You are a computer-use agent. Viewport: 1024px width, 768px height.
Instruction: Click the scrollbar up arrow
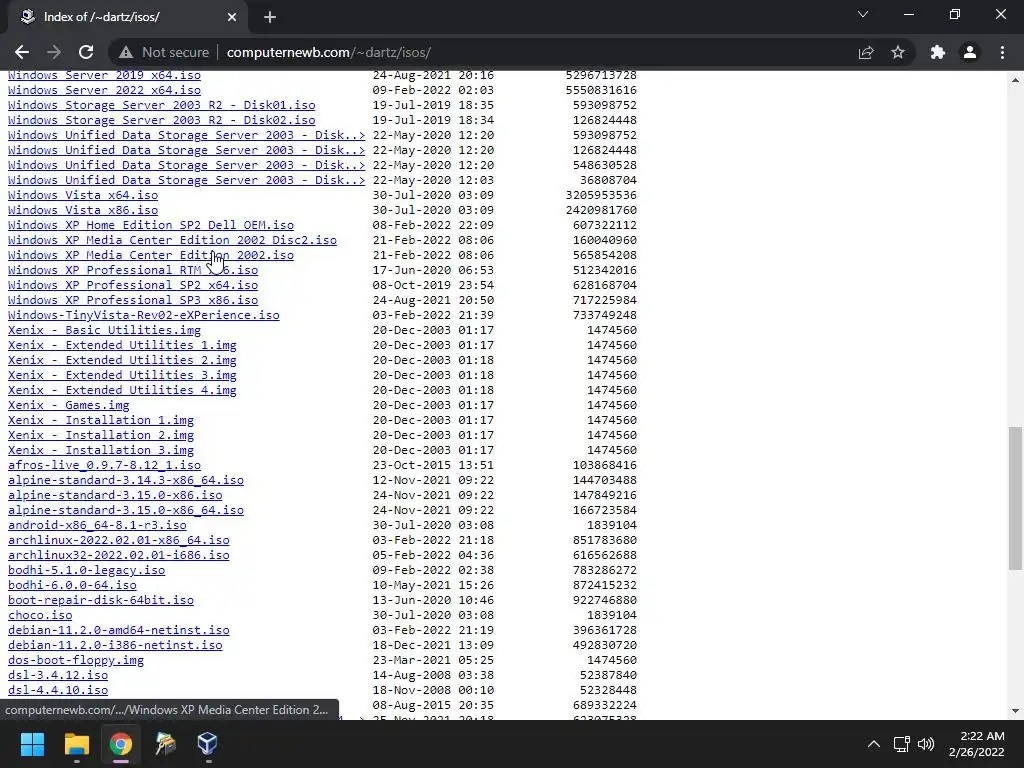1015,80
